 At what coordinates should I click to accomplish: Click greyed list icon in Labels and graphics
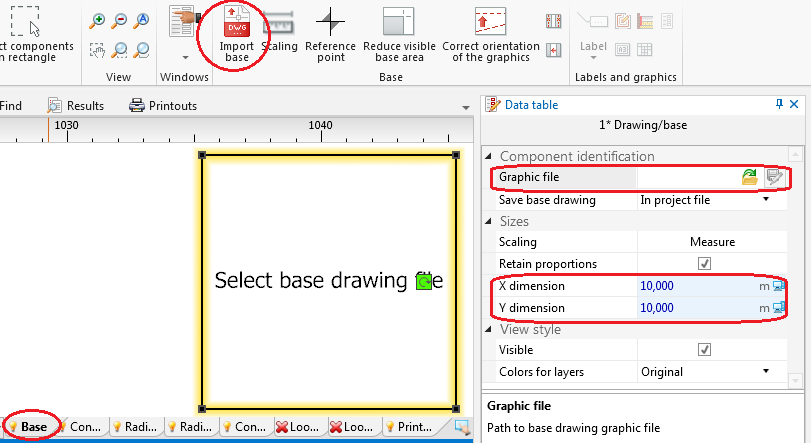[x=667, y=21]
